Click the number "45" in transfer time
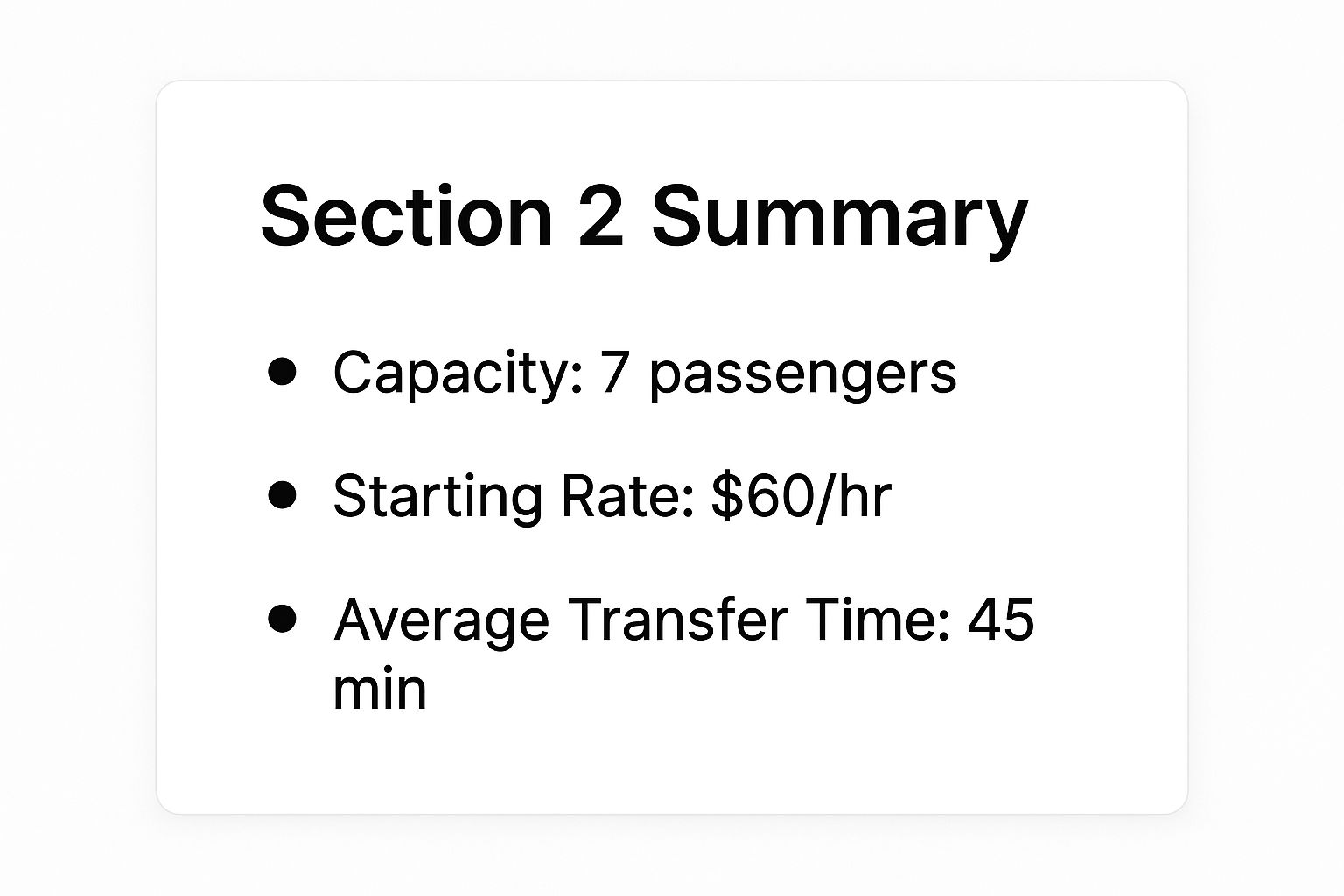 click(x=1001, y=619)
